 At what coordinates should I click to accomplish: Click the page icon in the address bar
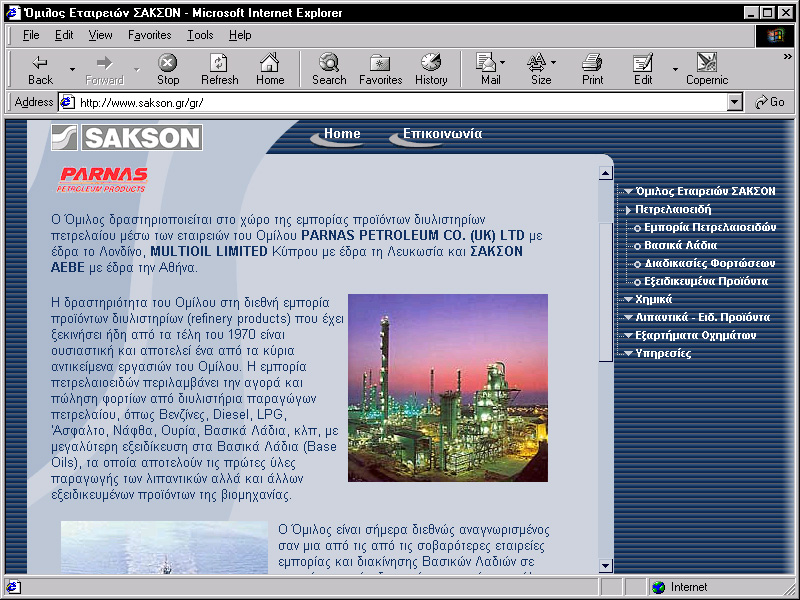coord(67,103)
